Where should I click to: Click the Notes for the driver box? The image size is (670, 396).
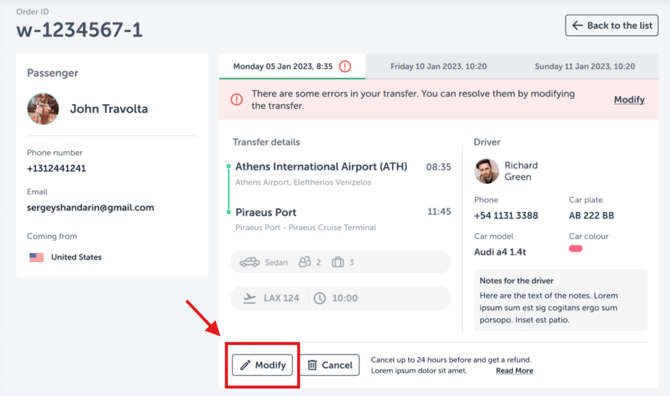tap(561, 300)
